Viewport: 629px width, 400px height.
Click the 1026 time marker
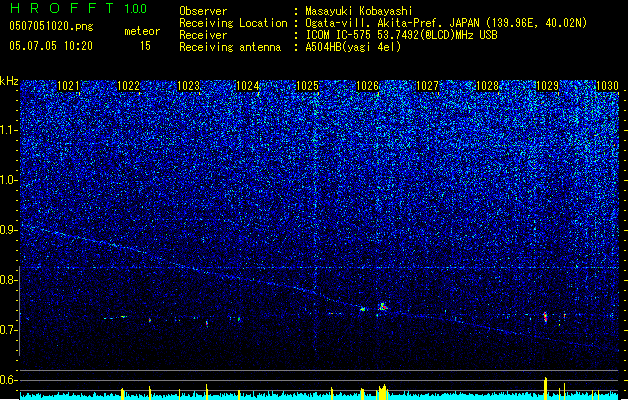[367, 86]
